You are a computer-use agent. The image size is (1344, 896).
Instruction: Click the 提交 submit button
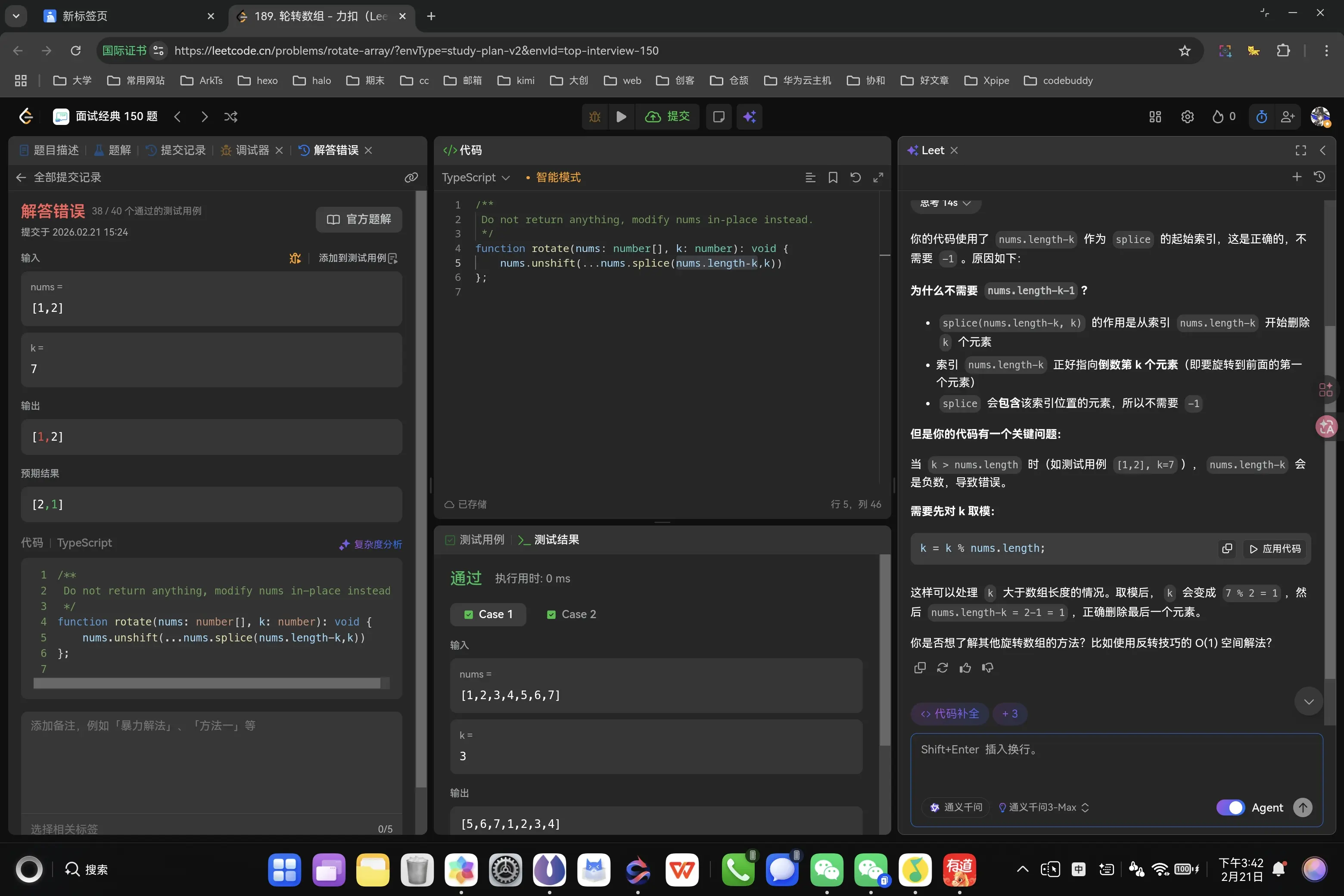667,117
